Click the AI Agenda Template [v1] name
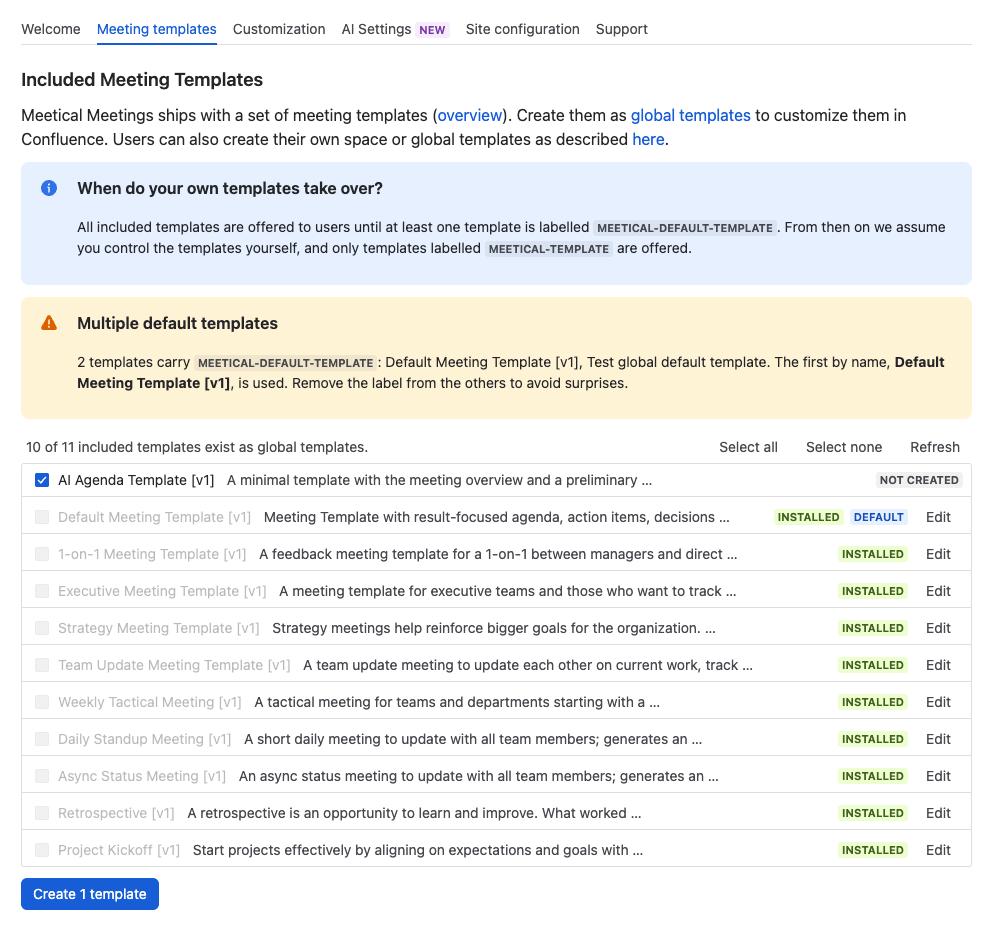Screen dimensions: 985x925 (136, 480)
